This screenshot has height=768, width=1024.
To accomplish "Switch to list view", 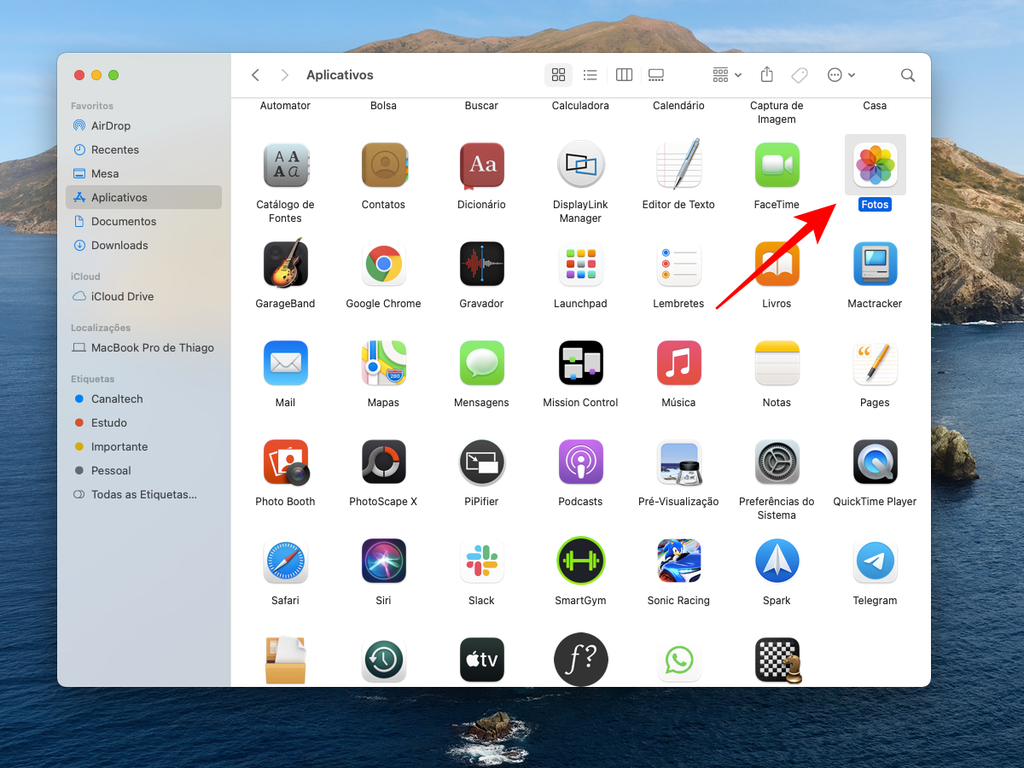I will [x=590, y=75].
